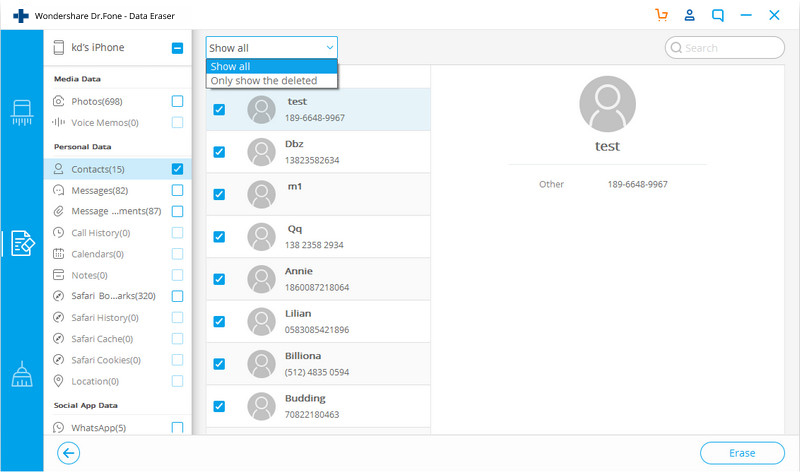The height and width of the screenshot is (473, 800).
Task: Select the m1 contact row
Action: [318, 194]
